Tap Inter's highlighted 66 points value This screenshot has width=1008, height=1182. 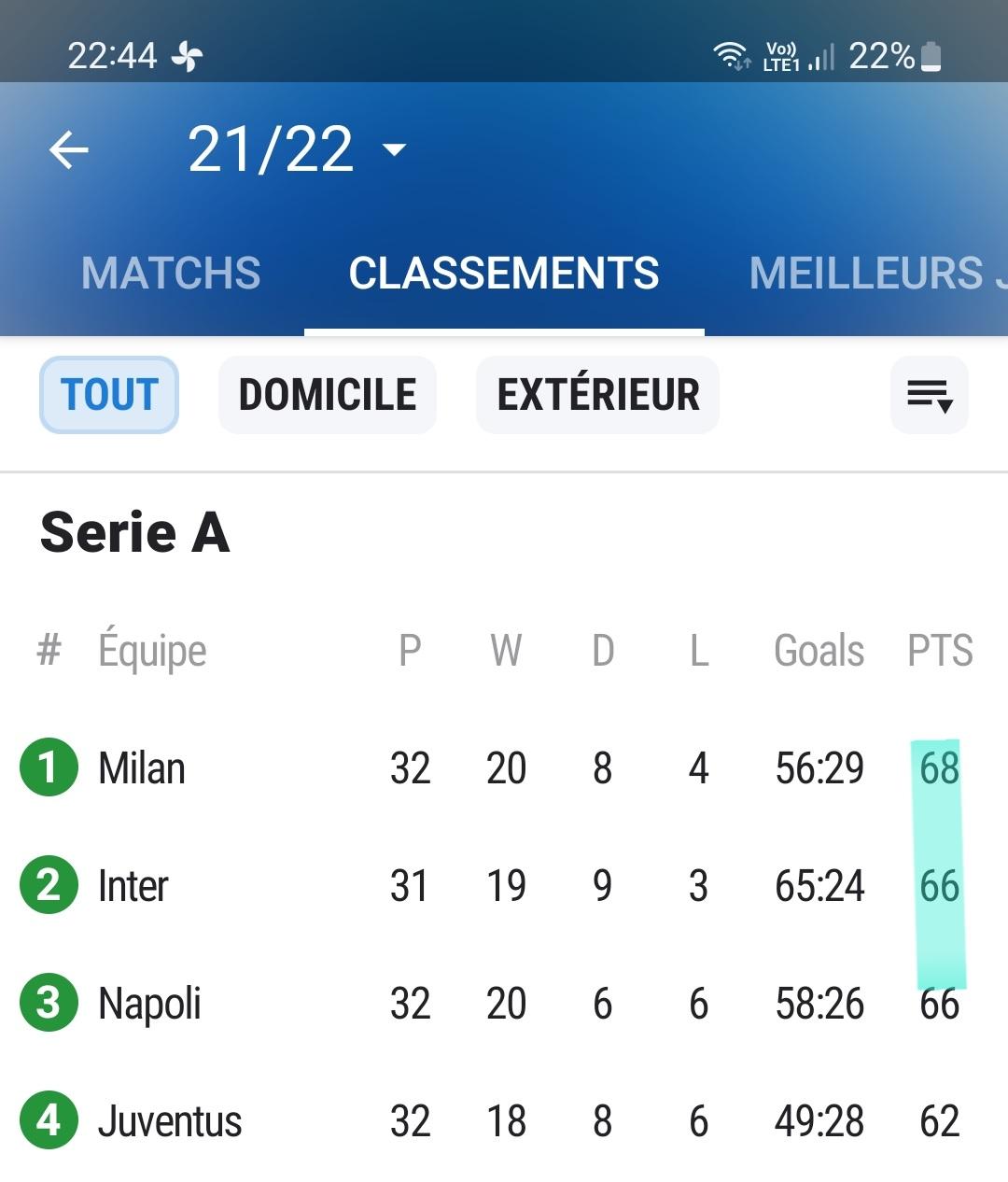coord(939,886)
